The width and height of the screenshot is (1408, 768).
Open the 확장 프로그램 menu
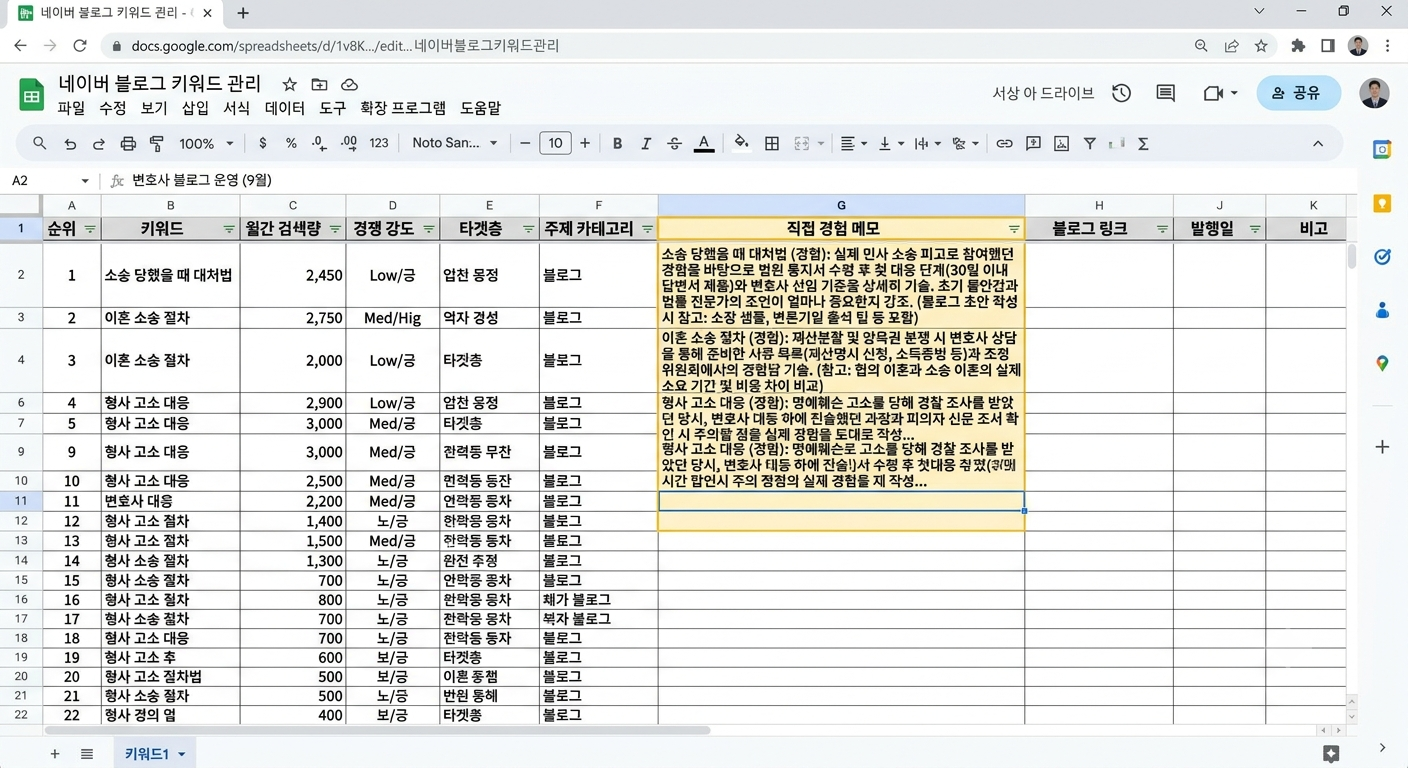pos(403,108)
